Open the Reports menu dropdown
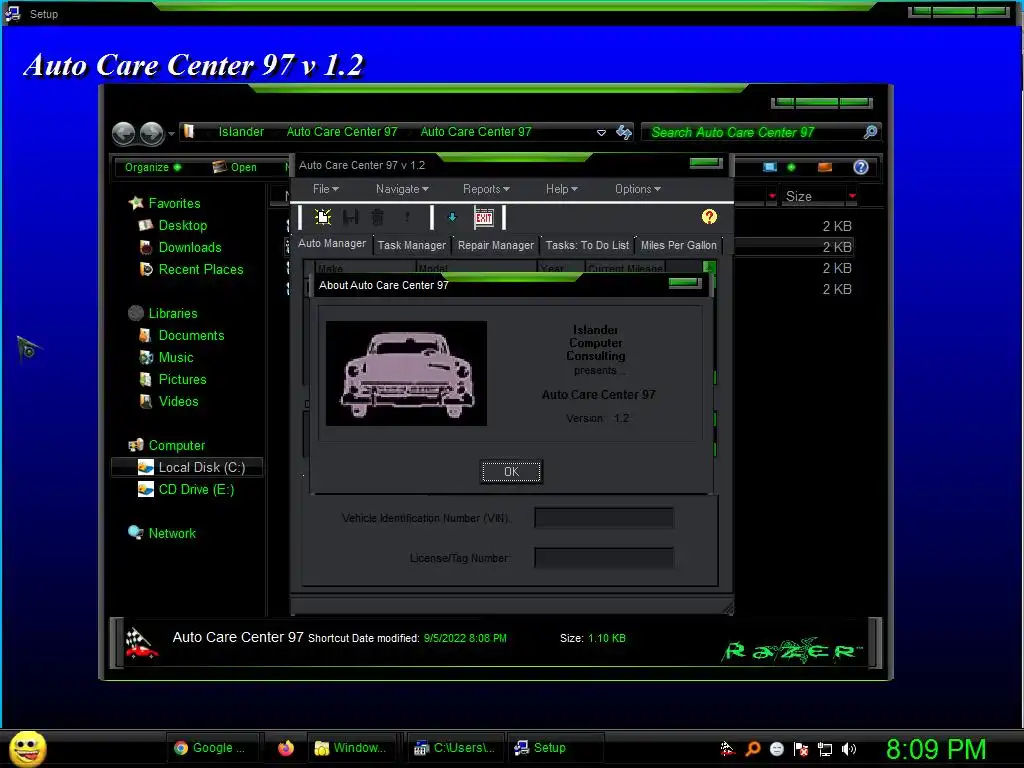 486,189
